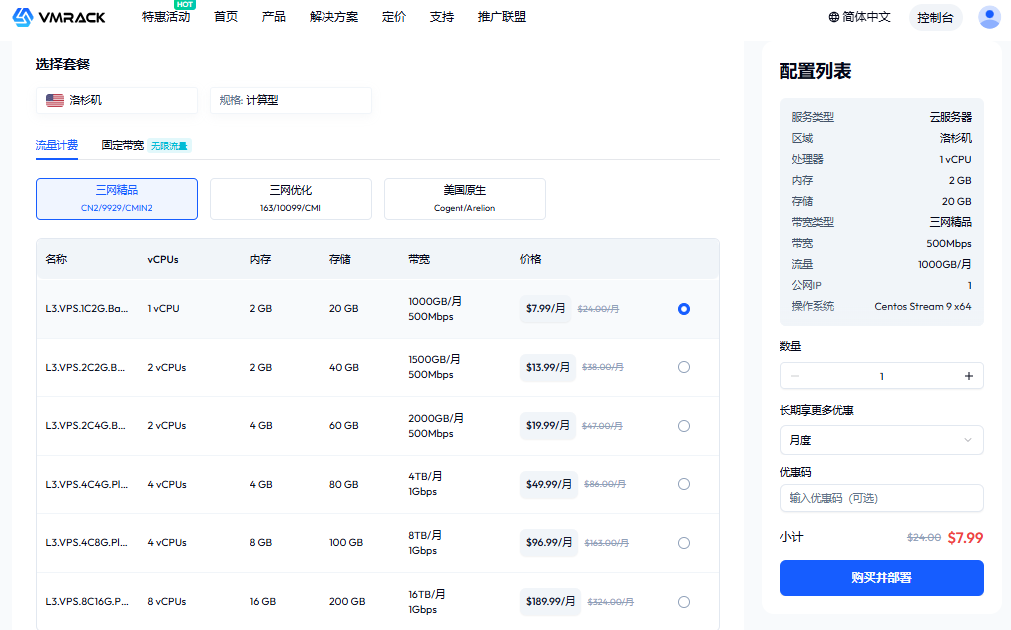This screenshot has height=630, width=1011.
Task: Select the 三网优化 163/10099/CMI option
Action: (x=290, y=198)
